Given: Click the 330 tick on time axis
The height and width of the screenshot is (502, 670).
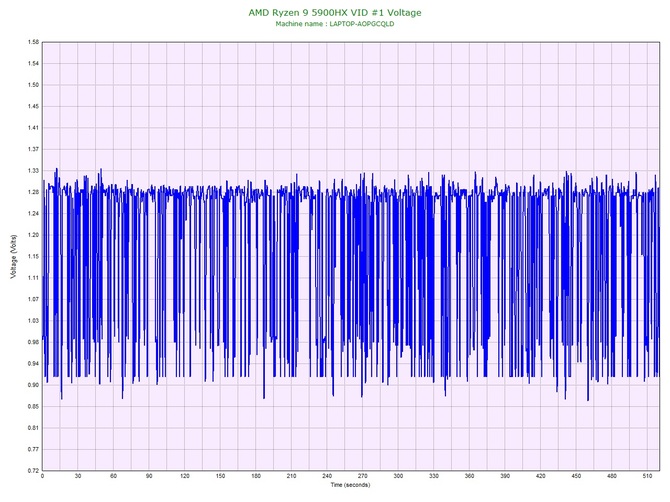Looking at the screenshot, I should 434,476.
